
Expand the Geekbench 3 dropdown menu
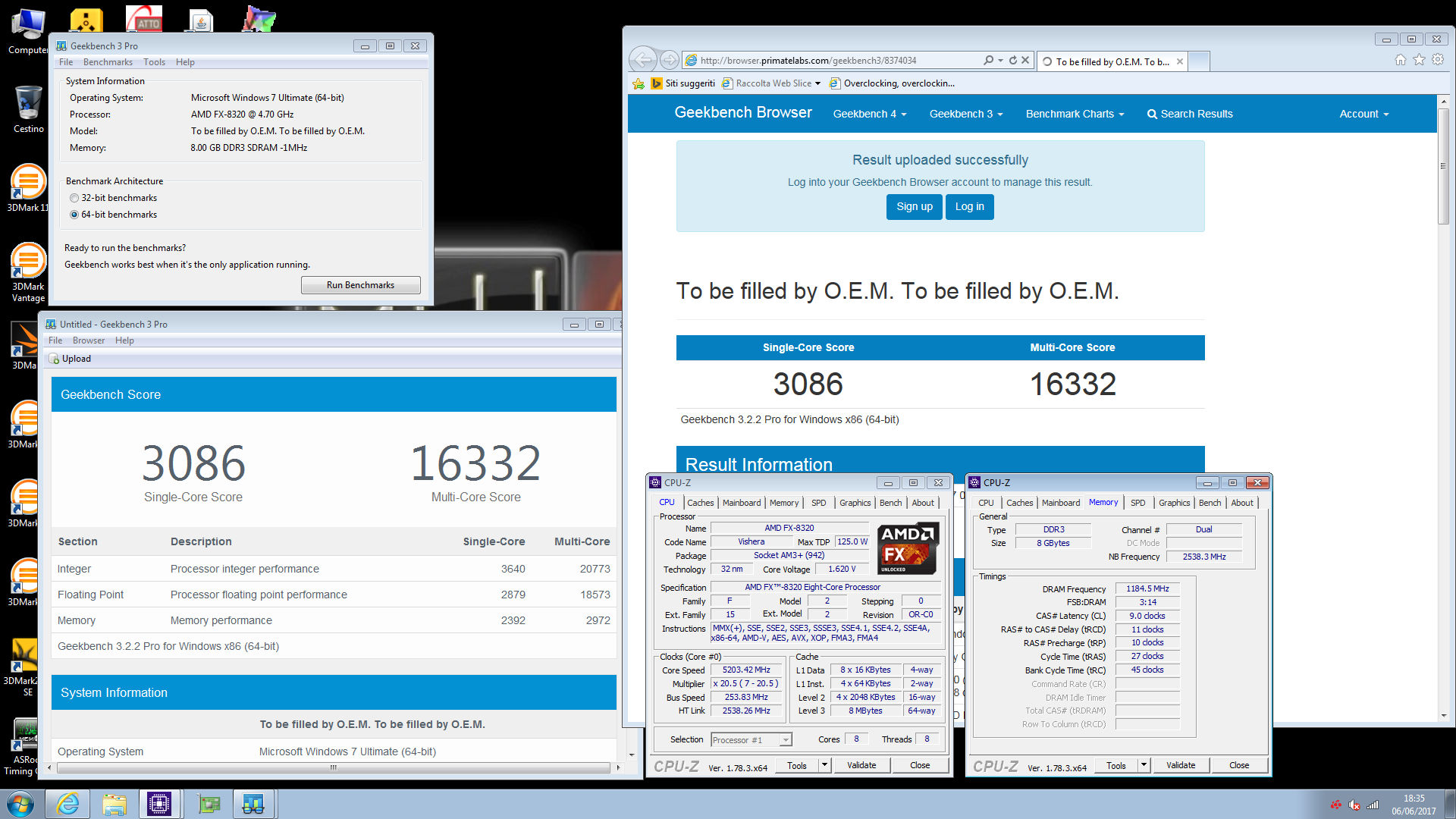(966, 114)
